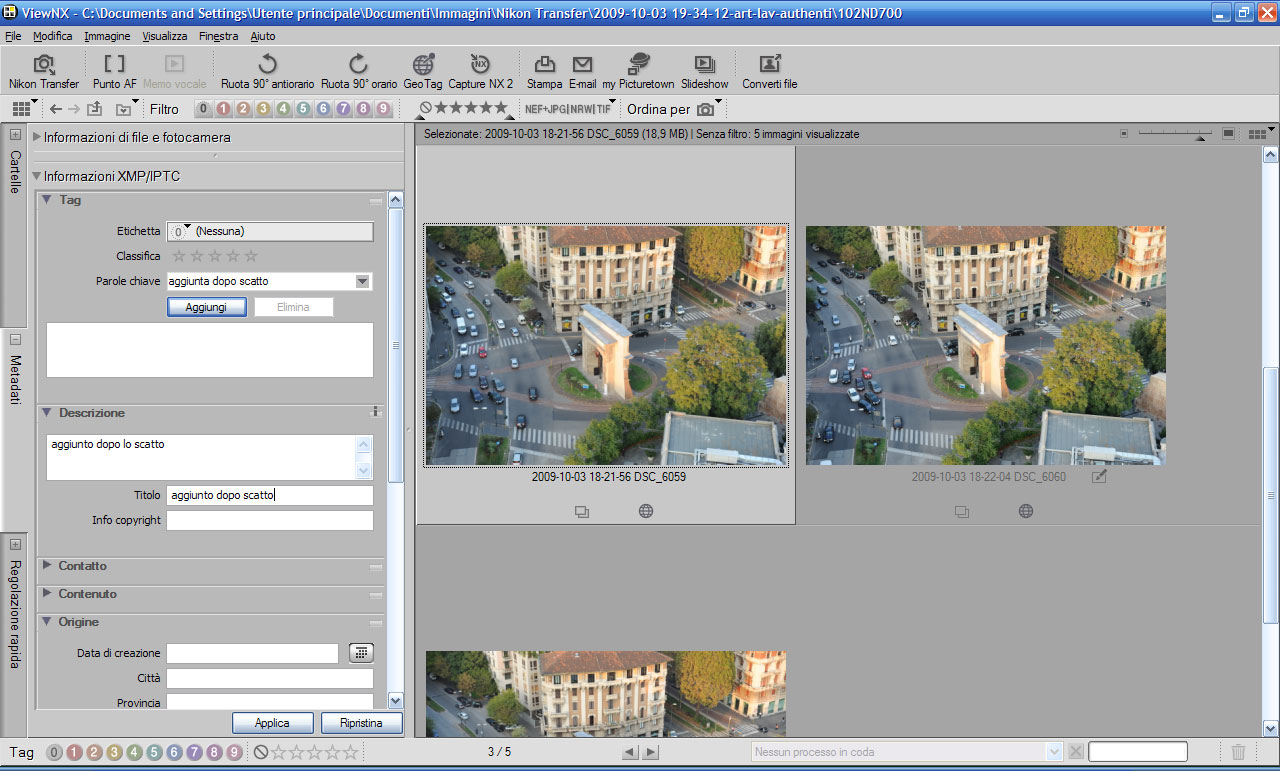Image resolution: width=1280 pixels, height=771 pixels.
Task: Toggle the Punto AF focus point display
Action: pyautogui.click(x=115, y=72)
